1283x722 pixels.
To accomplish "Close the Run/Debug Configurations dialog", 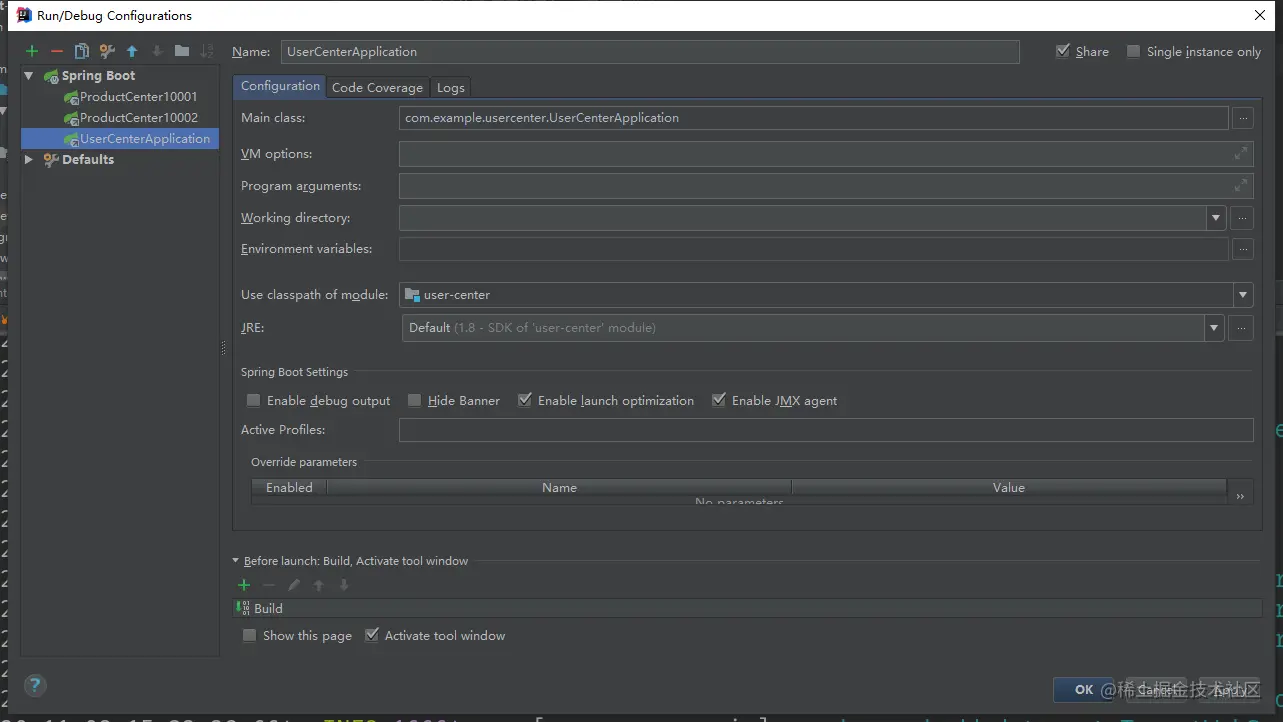I will click(x=1260, y=15).
